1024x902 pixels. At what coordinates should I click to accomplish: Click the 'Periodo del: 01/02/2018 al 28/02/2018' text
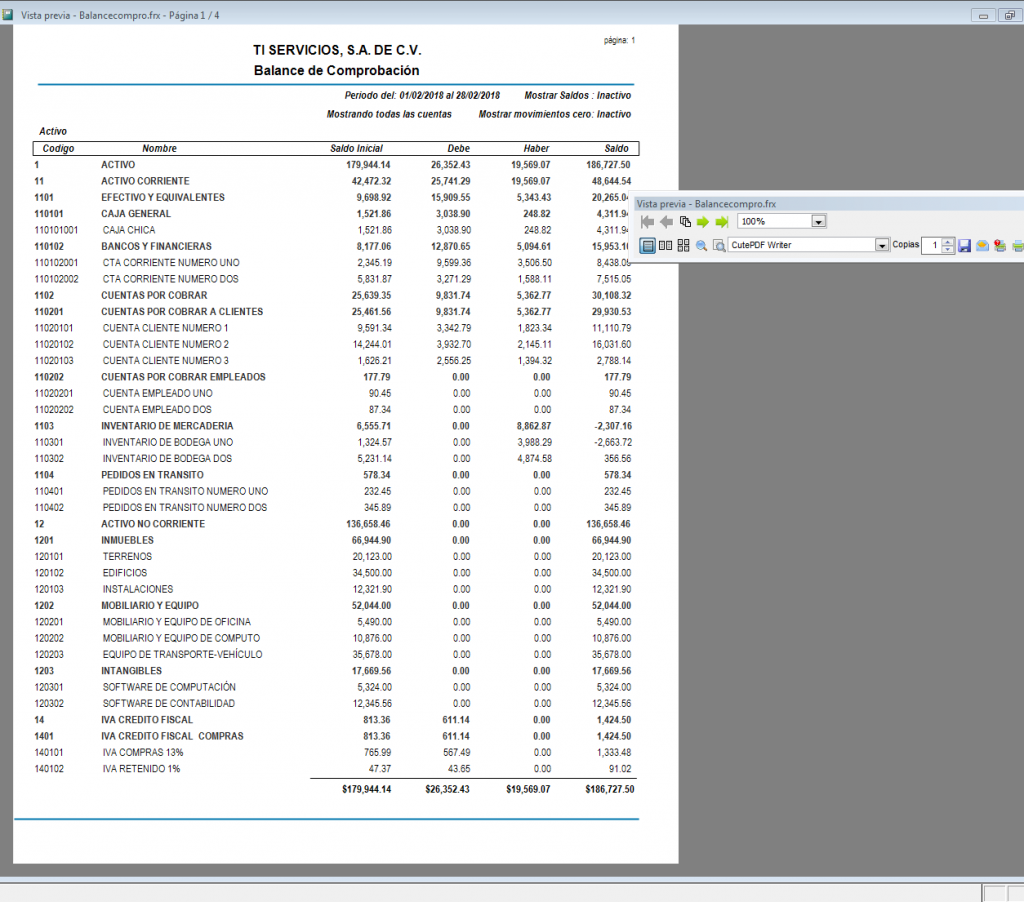[422, 95]
